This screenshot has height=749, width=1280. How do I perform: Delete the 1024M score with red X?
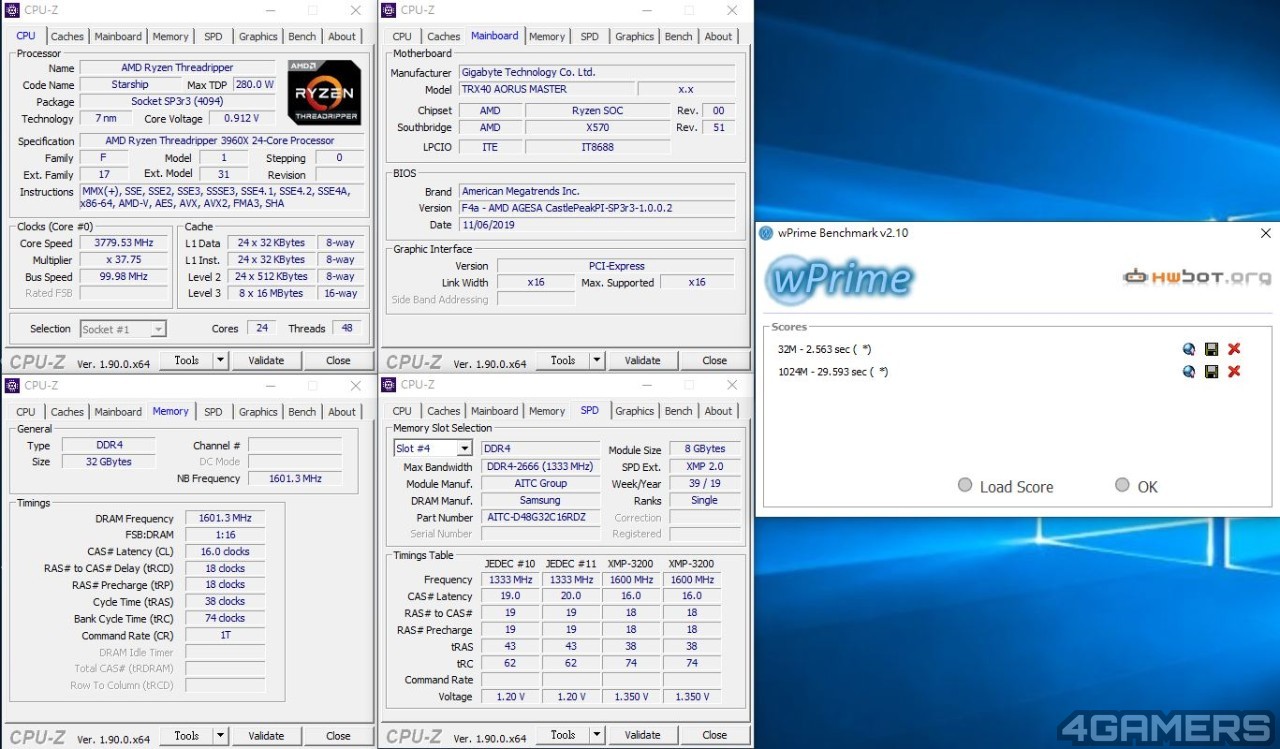1234,371
